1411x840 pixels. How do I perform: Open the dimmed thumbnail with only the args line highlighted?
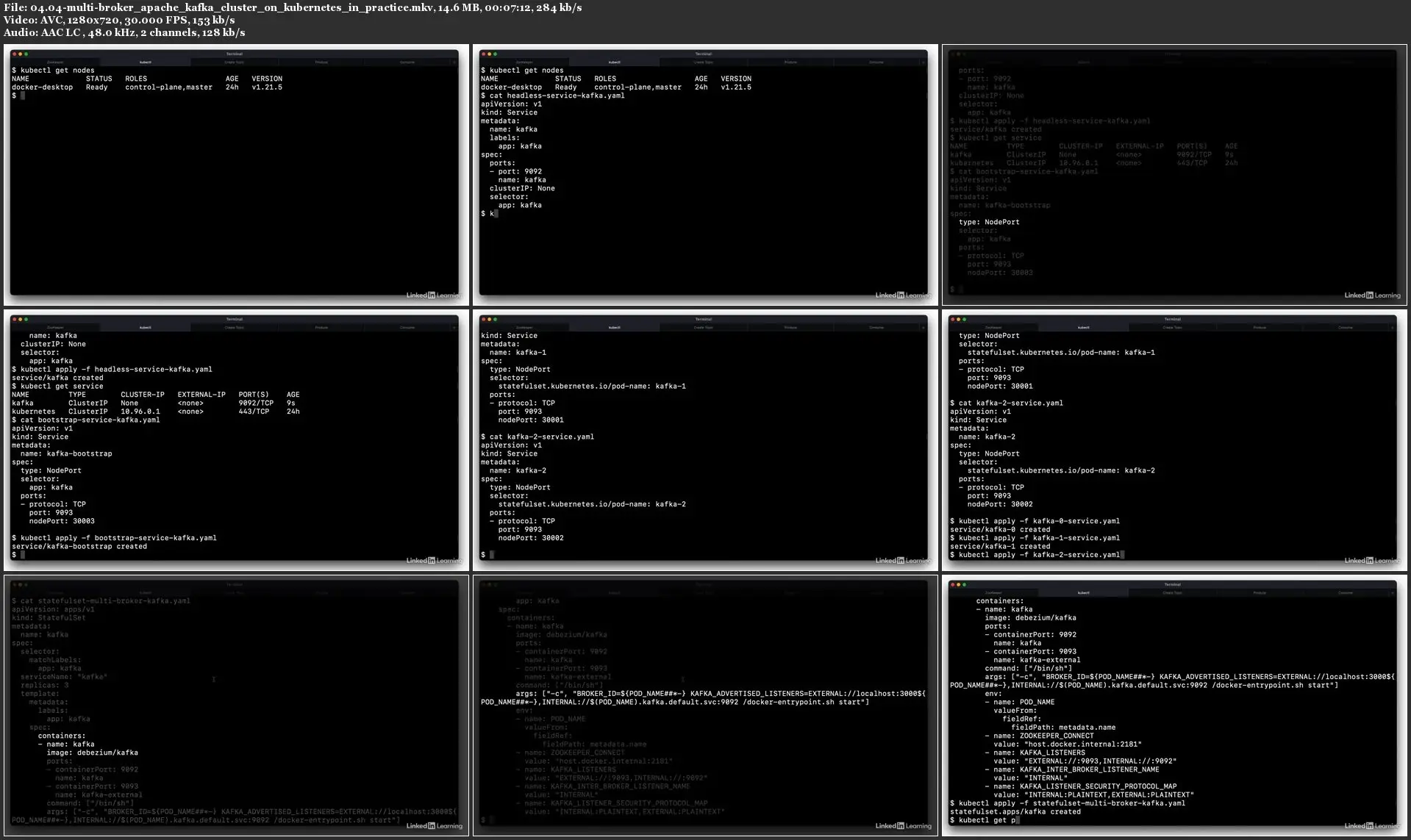704,706
